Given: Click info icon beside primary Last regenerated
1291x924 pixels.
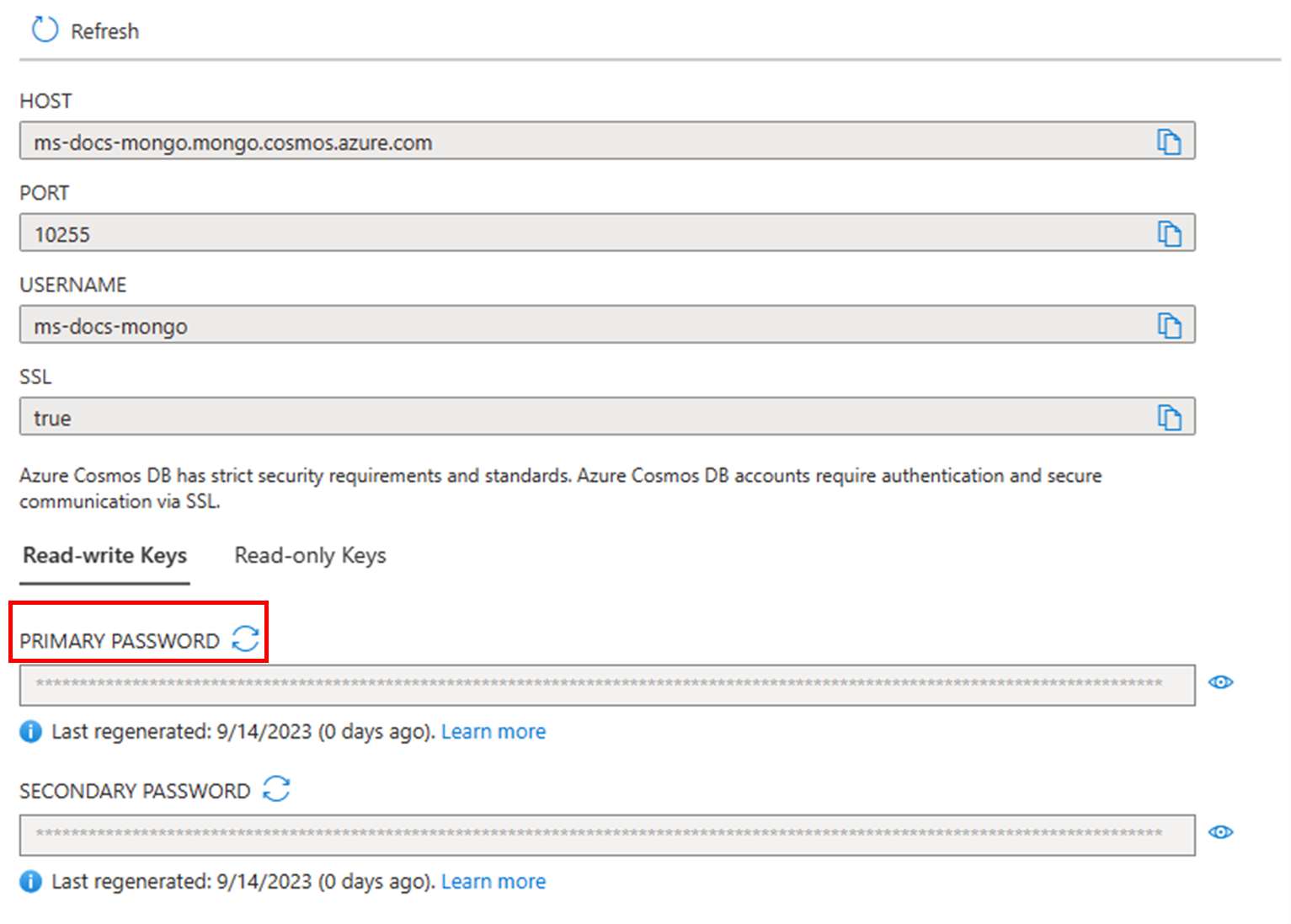Looking at the screenshot, I should pyautogui.click(x=30, y=732).
